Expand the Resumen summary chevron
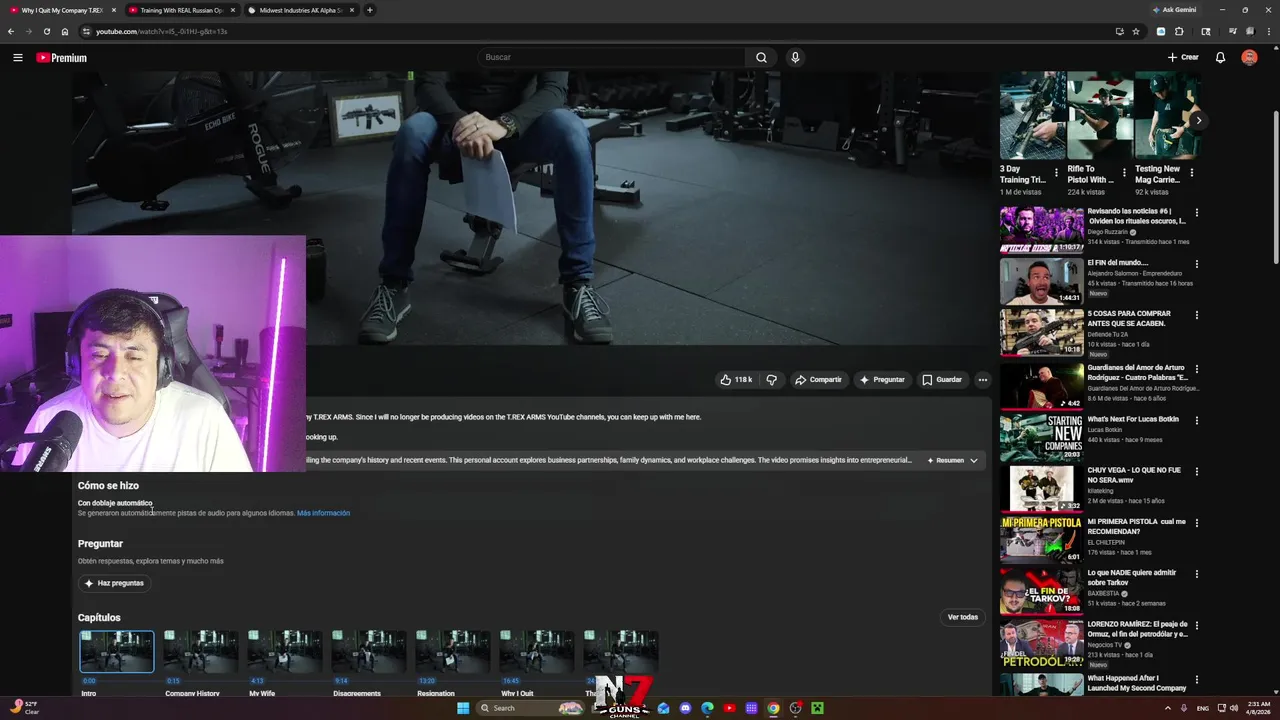 click(973, 460)
